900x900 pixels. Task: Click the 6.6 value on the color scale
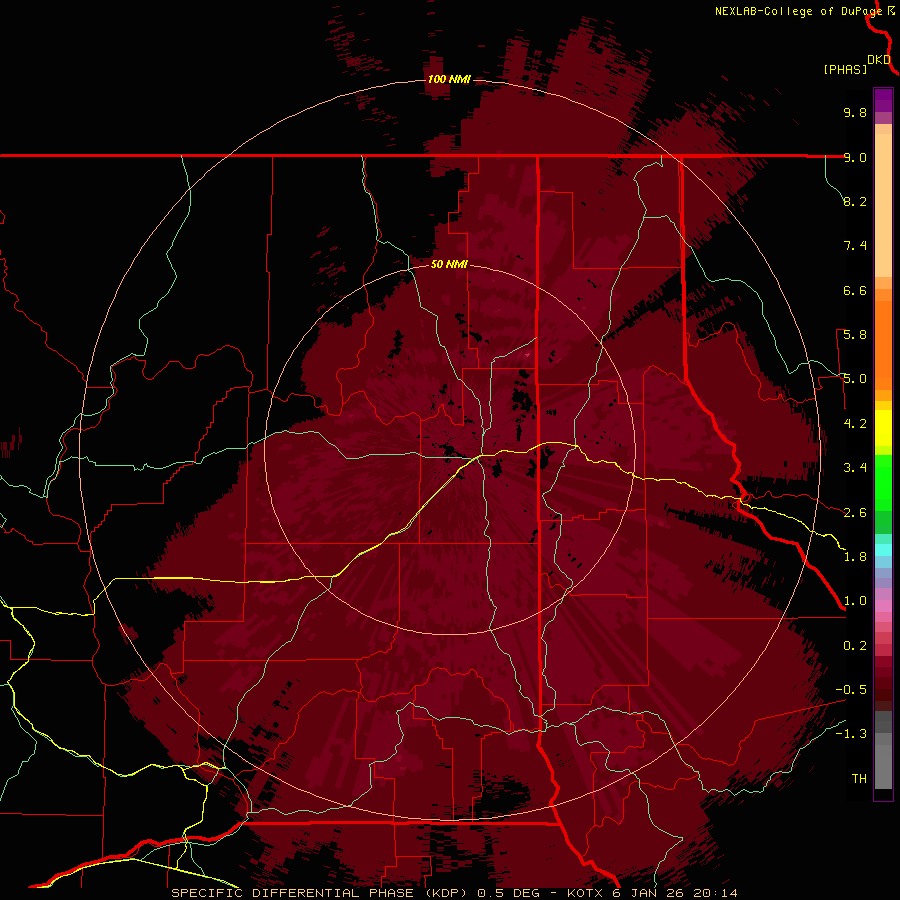click(x=855, y=290)
